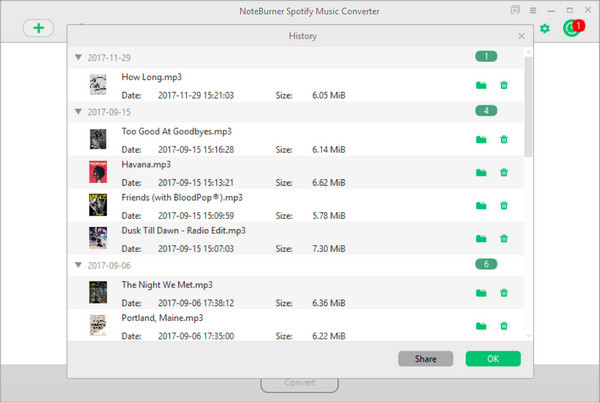Open folder for Too Good At Goodbyes.mp3
Screen dimensions: 600x402
481,140
